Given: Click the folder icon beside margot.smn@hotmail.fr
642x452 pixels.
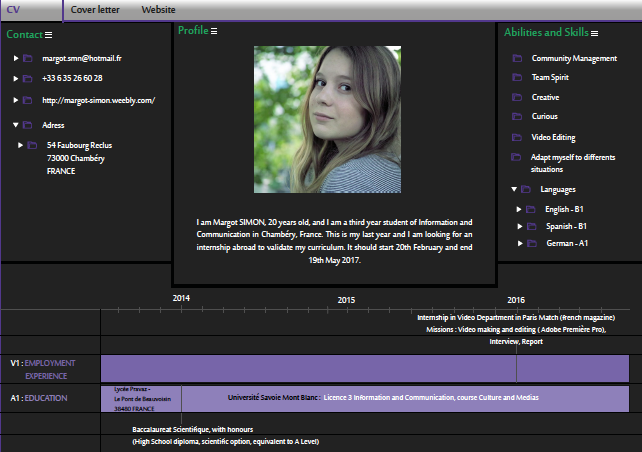Looking at the screenshot, I should (28, 58).
